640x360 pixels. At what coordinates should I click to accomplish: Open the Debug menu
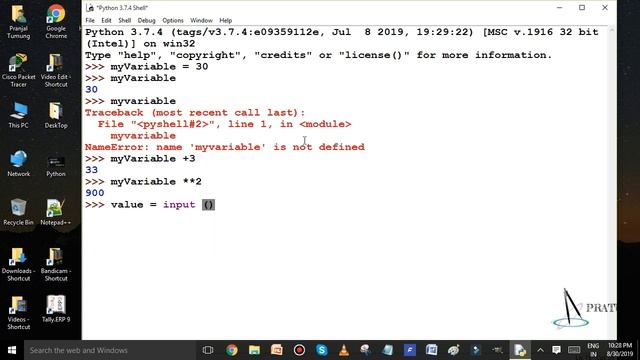pyautogui.click(x=146, y=20)
